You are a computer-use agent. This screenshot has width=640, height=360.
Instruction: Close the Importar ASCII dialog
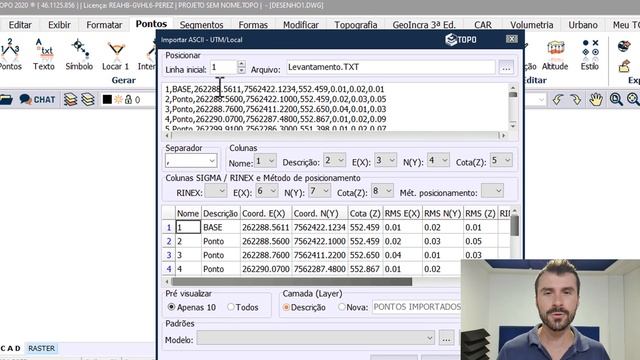(x=511, y=39)
